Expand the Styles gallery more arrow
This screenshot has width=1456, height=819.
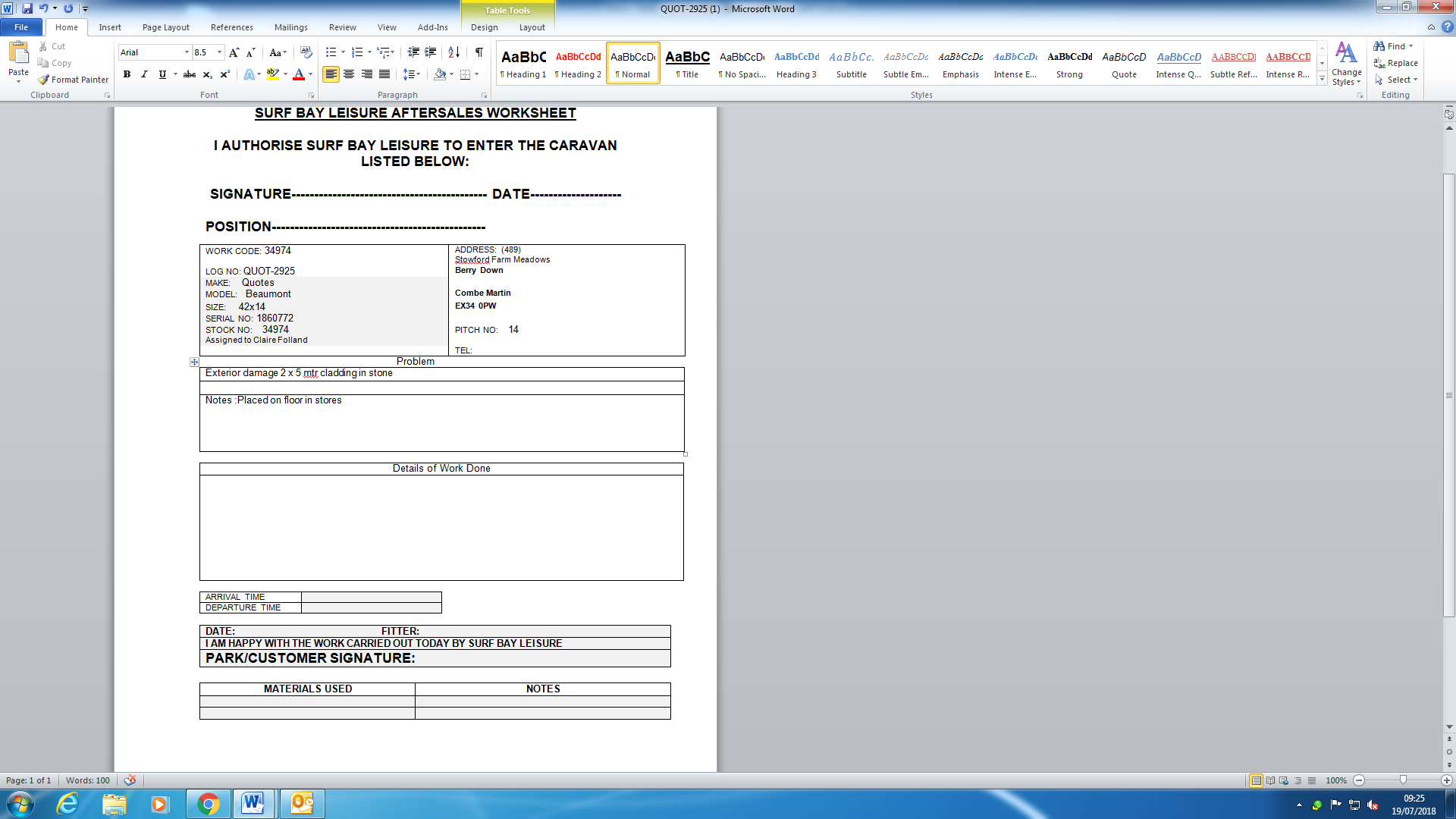click(x=1322, y=79)
